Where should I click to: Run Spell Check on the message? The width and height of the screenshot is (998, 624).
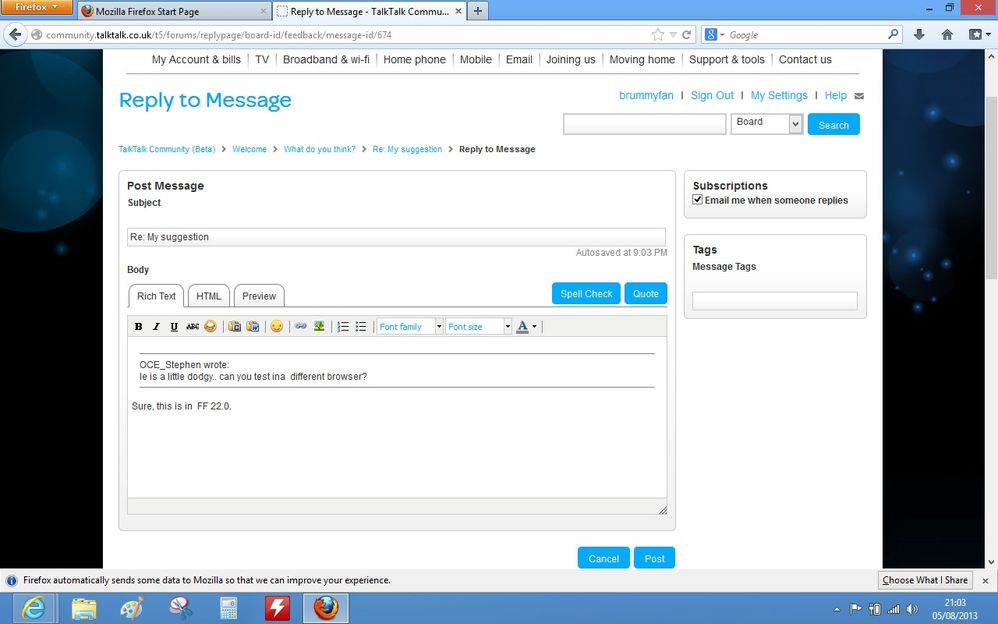(586, 293)
